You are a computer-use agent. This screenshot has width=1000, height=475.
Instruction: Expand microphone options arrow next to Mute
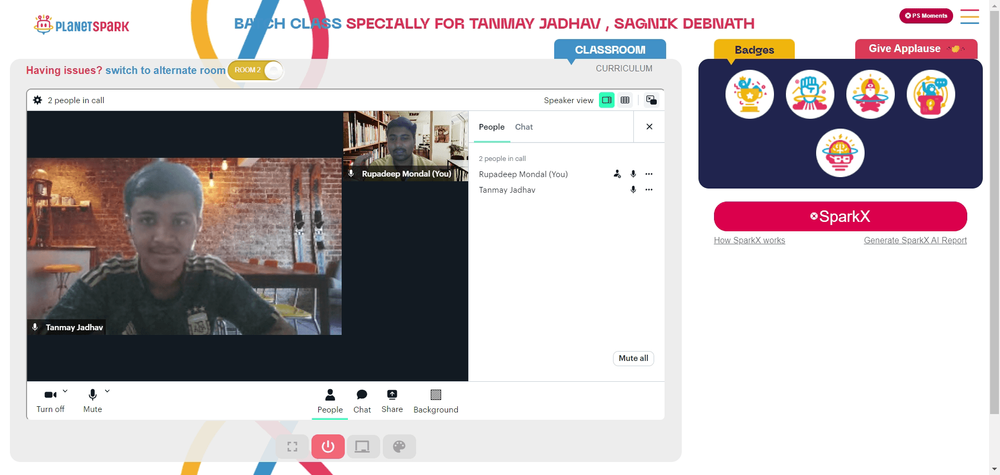107,391
